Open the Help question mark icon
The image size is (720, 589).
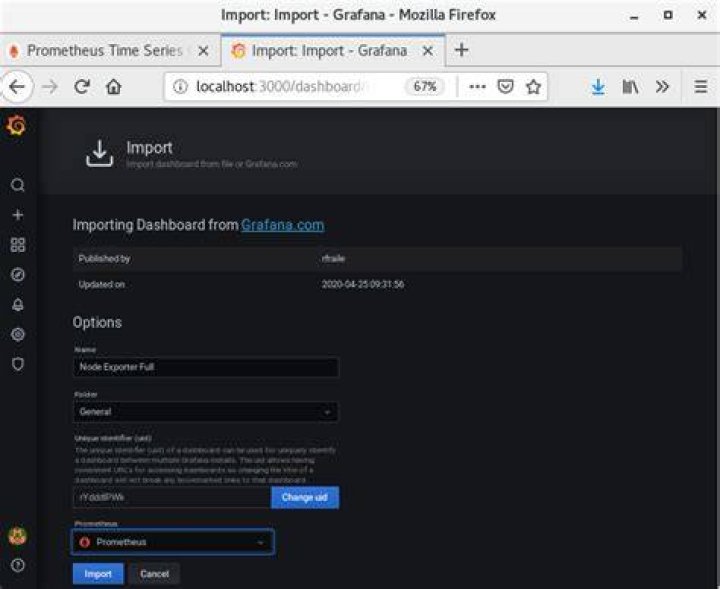coord(17,565)
